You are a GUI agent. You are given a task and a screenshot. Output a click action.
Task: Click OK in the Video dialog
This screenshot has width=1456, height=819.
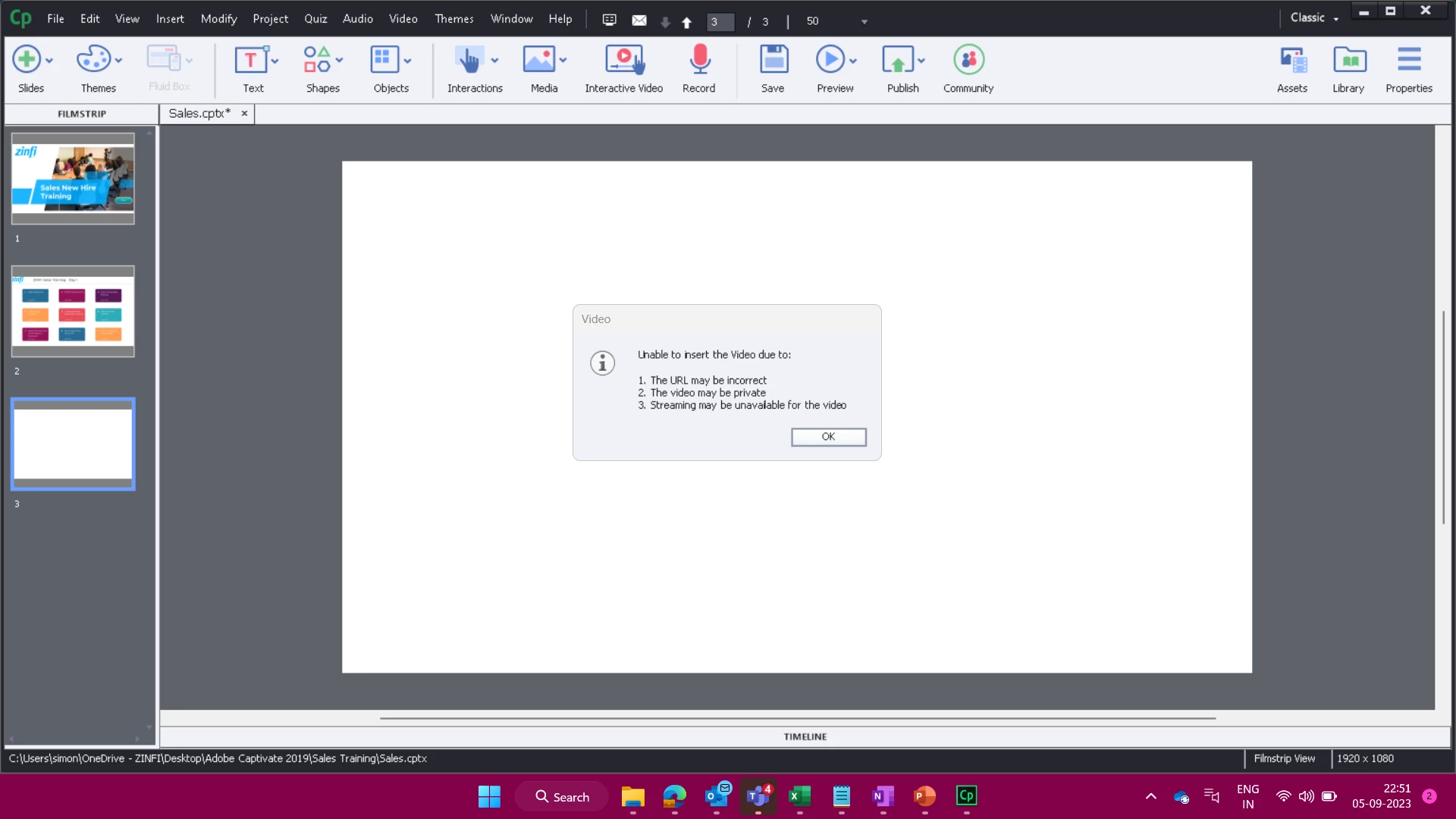tap(828, 437)
